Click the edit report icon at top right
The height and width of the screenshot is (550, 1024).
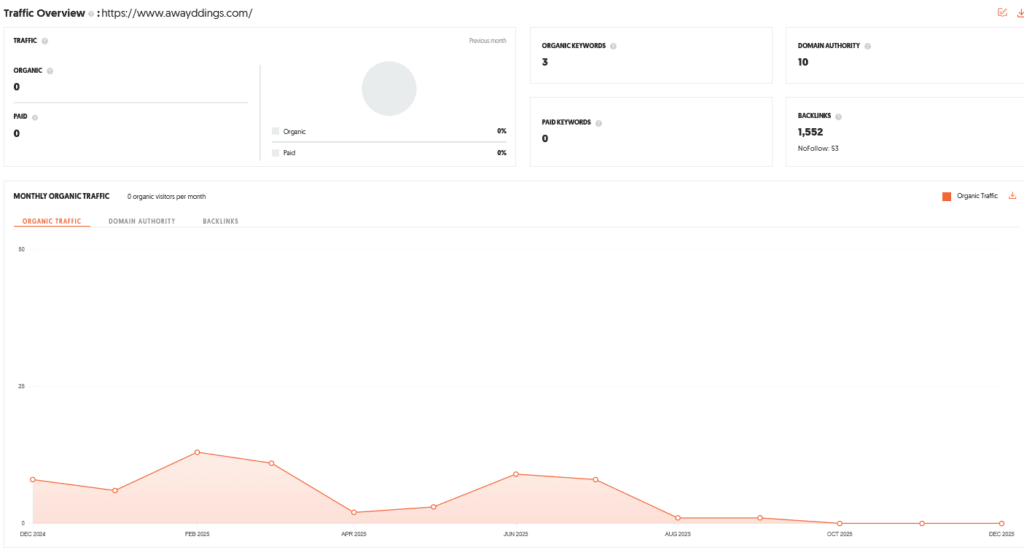[1002, 13]
